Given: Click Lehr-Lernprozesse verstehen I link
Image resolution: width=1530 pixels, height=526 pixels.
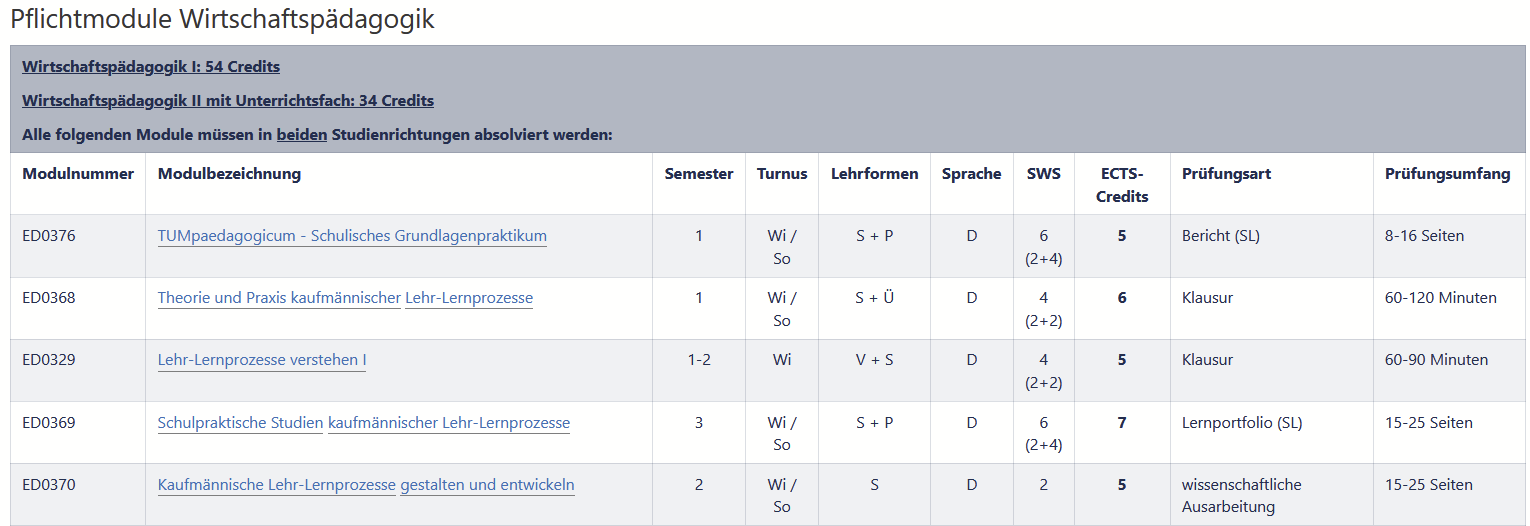Looking at the screenshot, I should pos(262,361).
